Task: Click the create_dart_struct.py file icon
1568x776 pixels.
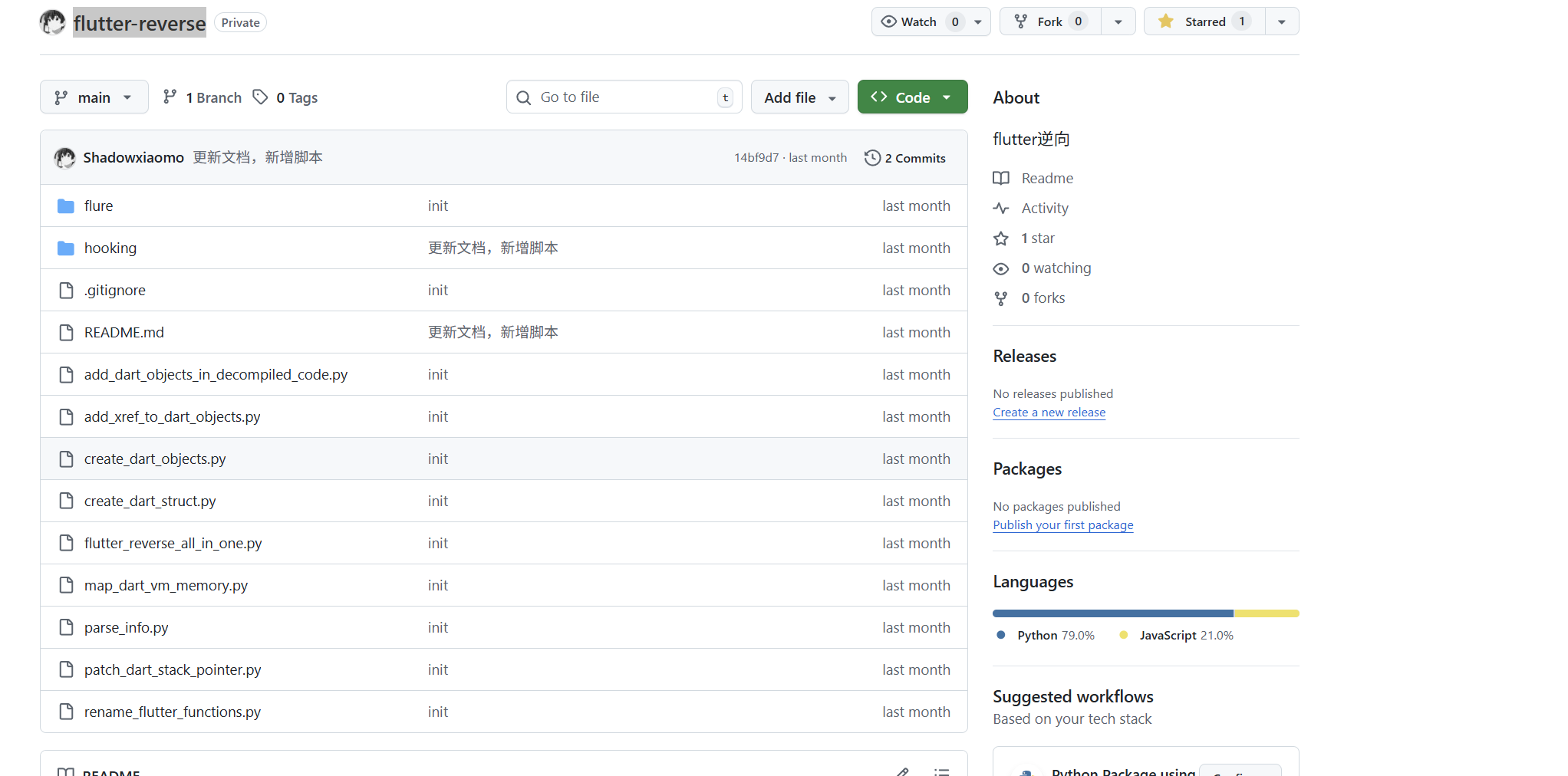Action: click(67, 501)
